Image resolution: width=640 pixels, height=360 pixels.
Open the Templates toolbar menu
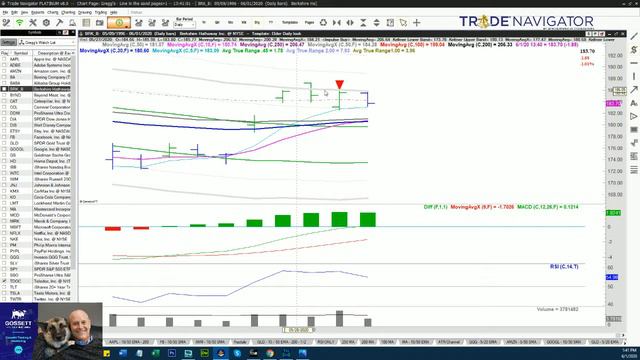tap(290, 23)
